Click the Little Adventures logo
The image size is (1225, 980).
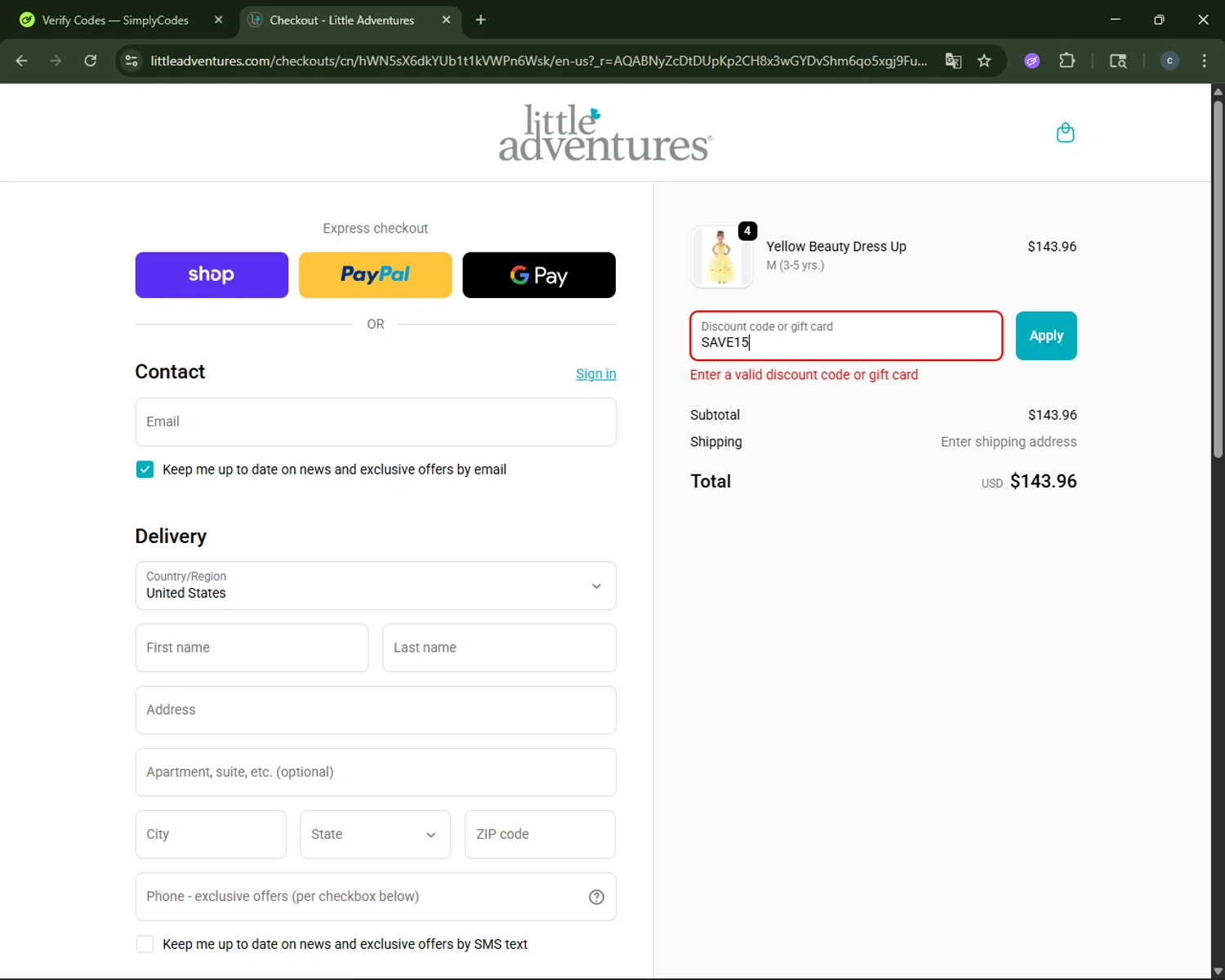coord(605,132)
